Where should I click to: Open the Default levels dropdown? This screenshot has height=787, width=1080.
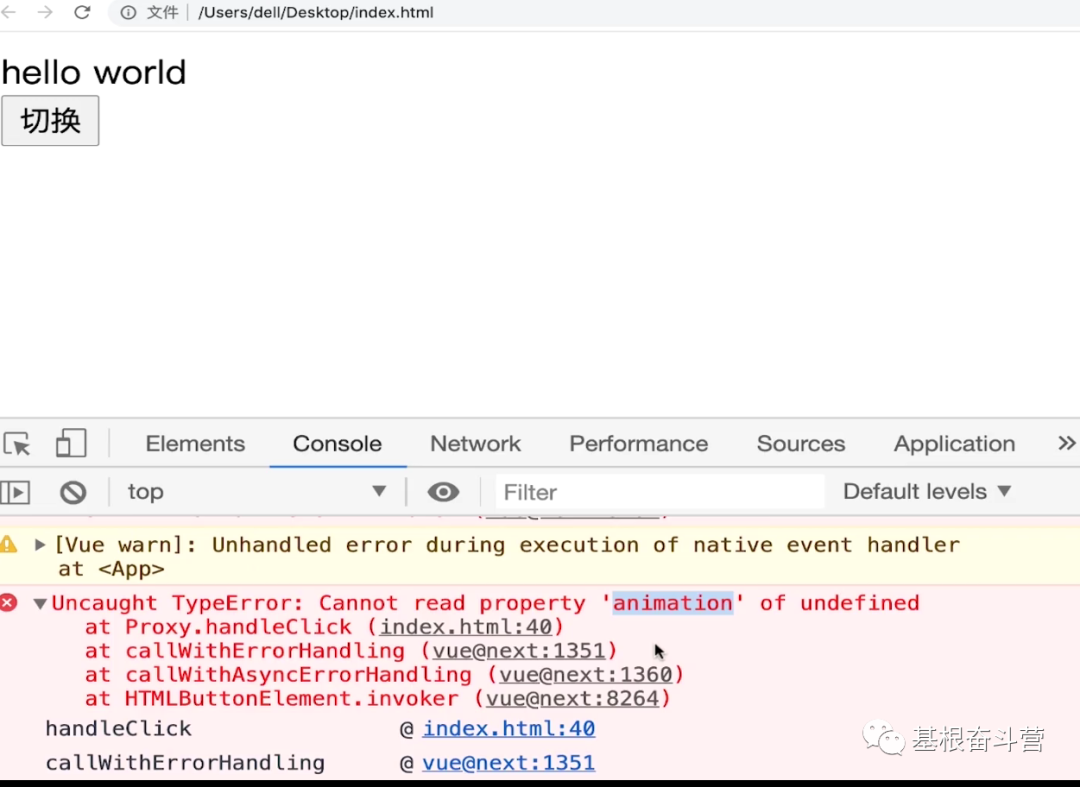point(927,492)
